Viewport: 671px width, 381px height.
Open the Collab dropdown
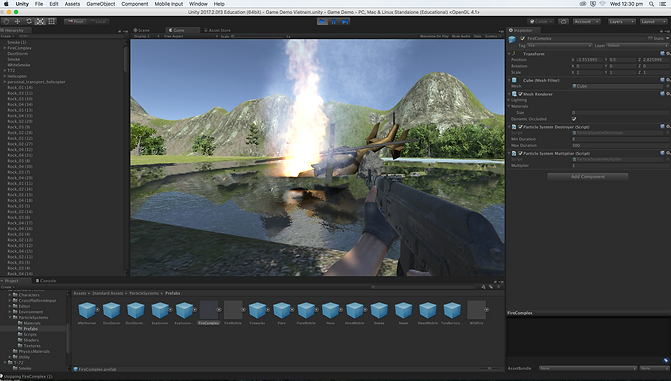tap(541, 21)
